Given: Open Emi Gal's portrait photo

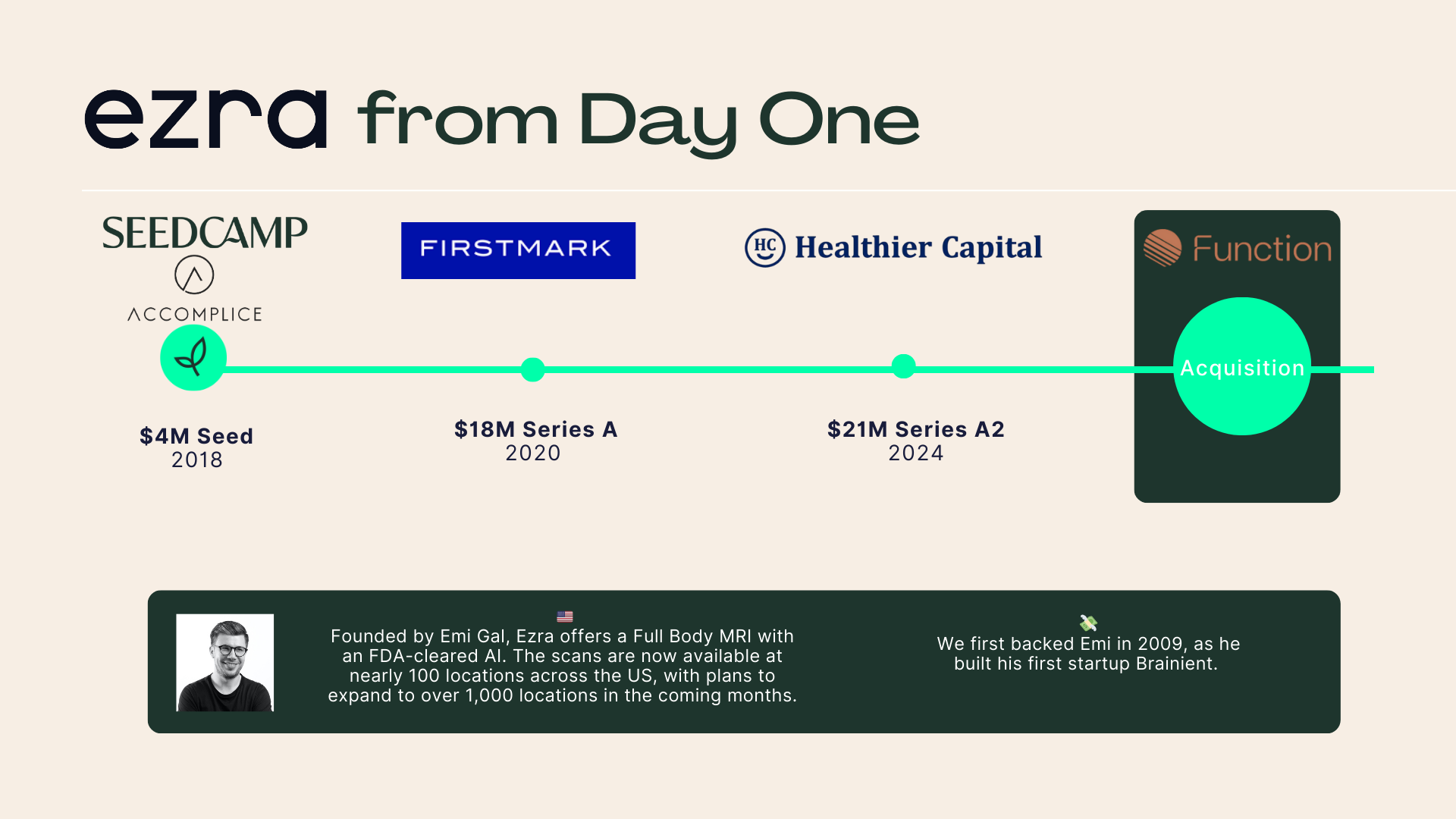Looking at the screenshot, I should coord(225,663).
